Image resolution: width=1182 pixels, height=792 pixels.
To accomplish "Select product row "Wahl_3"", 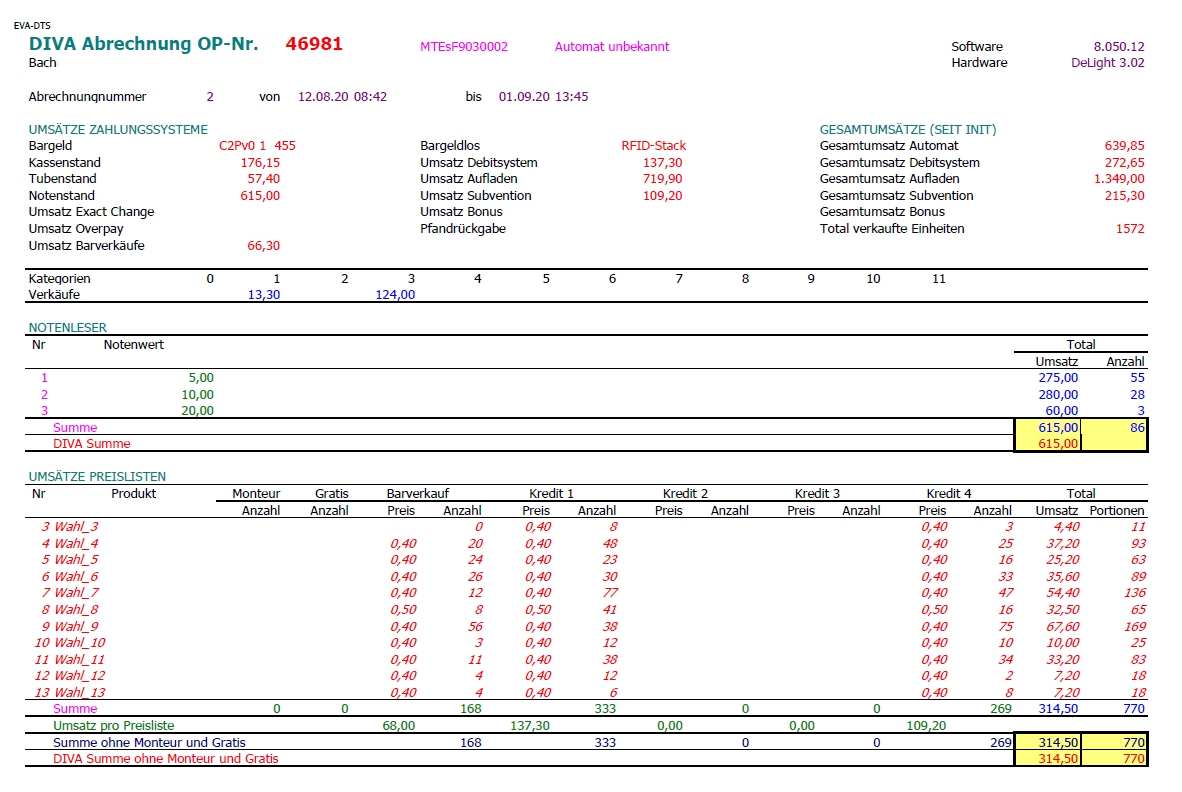I will pyautogui.click(x=586, y=527).
